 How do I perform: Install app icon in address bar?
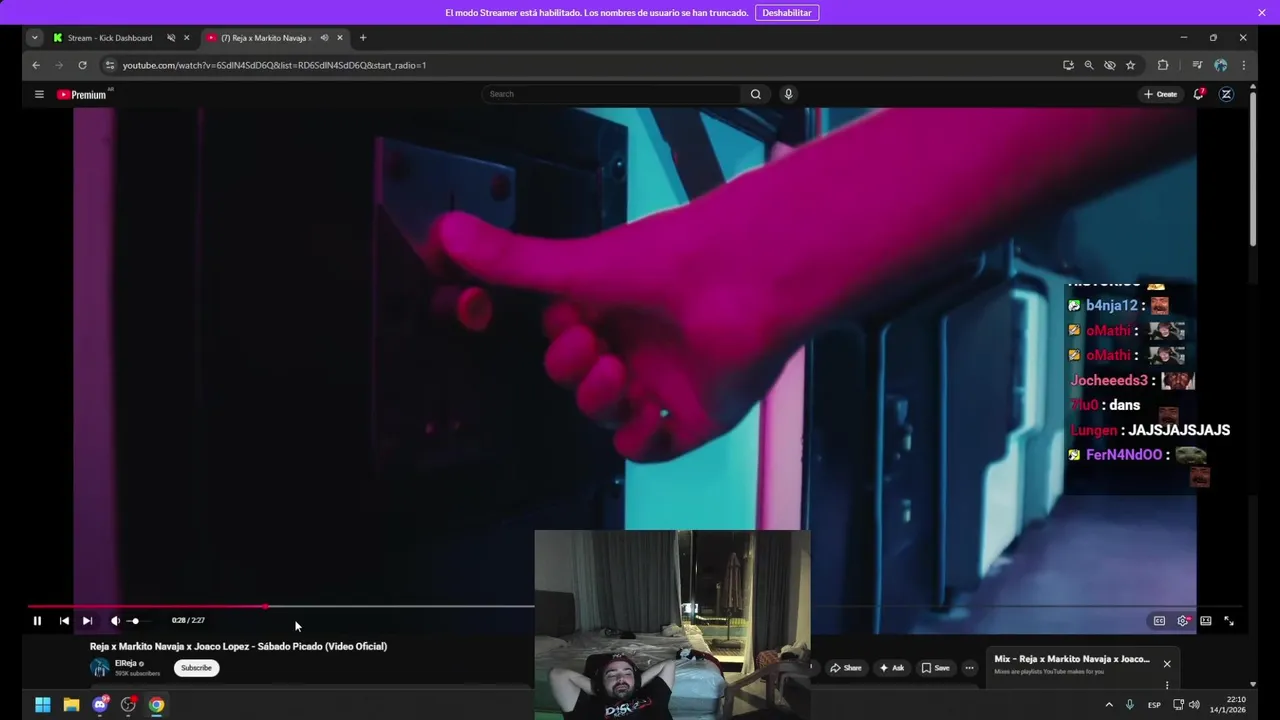click(x=1068, y=65)
